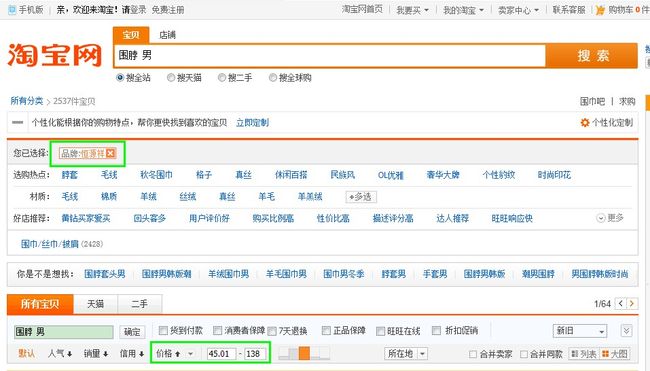Open the shopping cart icon

point(600,10)
